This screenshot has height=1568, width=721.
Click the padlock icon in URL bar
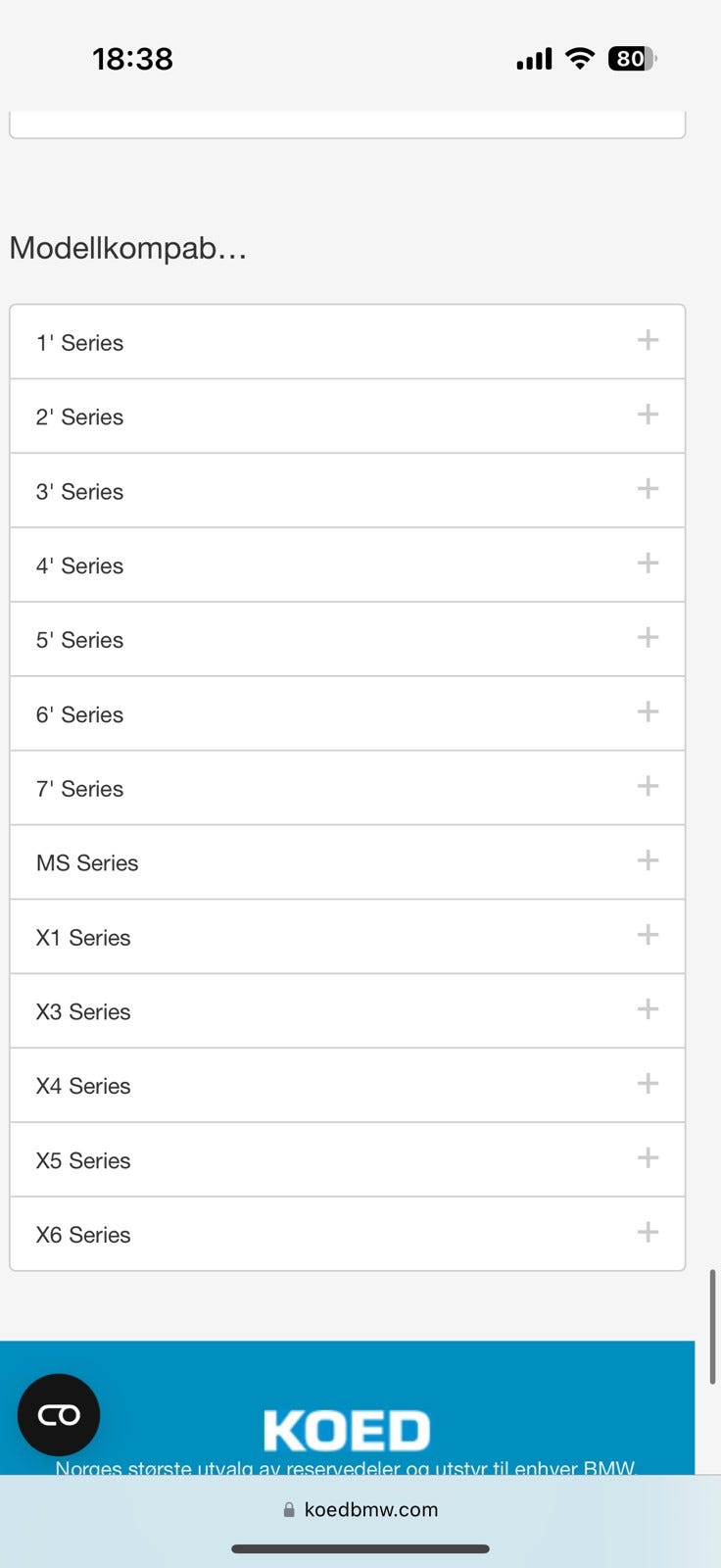point(289,1510)
